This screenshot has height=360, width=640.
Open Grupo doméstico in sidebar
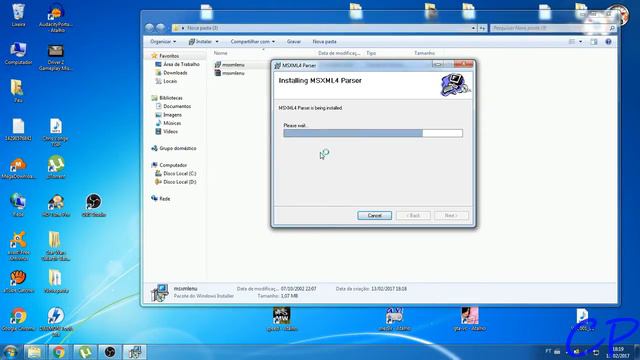tap(178, 148)
